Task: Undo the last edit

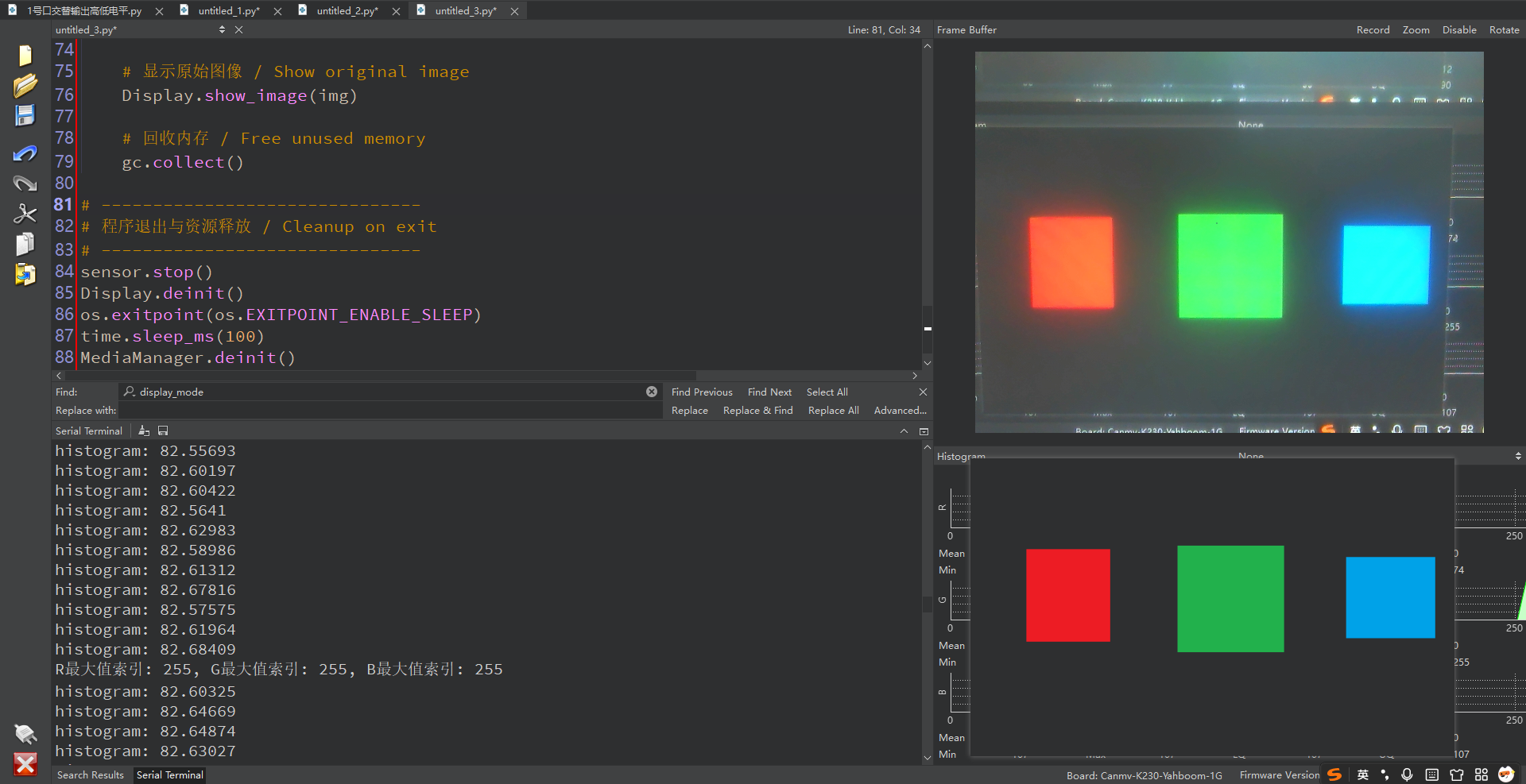Action: pos(25,153)
